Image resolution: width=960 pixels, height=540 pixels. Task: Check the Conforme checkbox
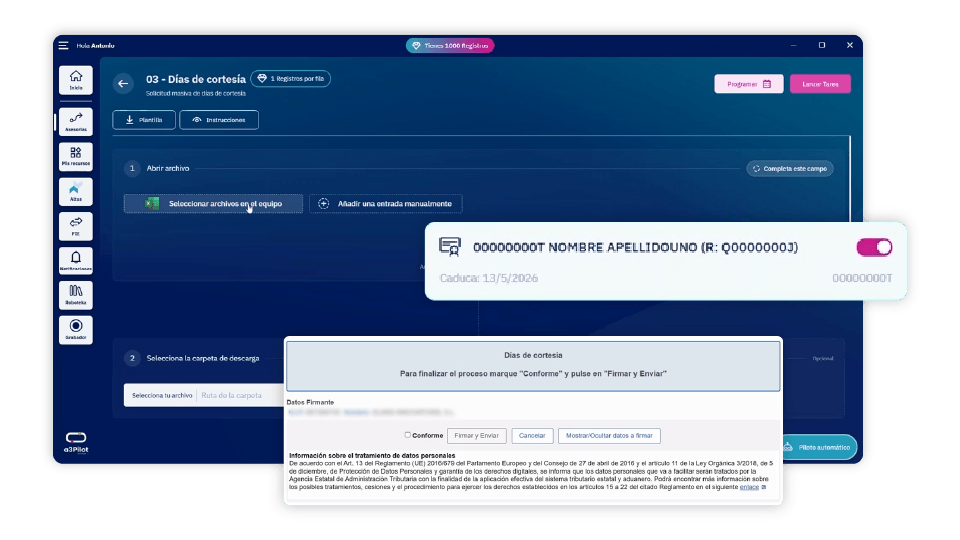tap(407, 435)
